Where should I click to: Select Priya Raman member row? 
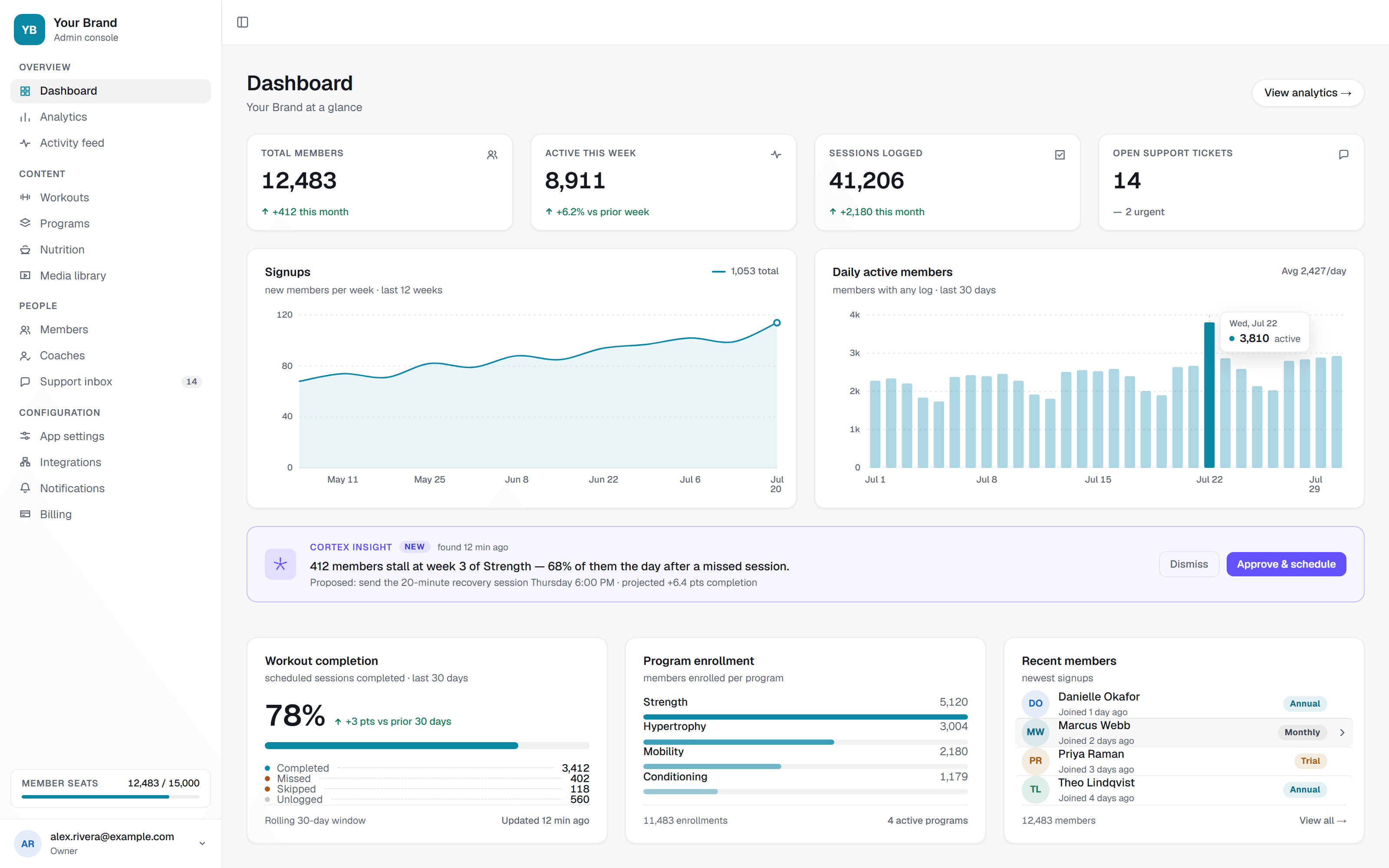pos(1184,761)
